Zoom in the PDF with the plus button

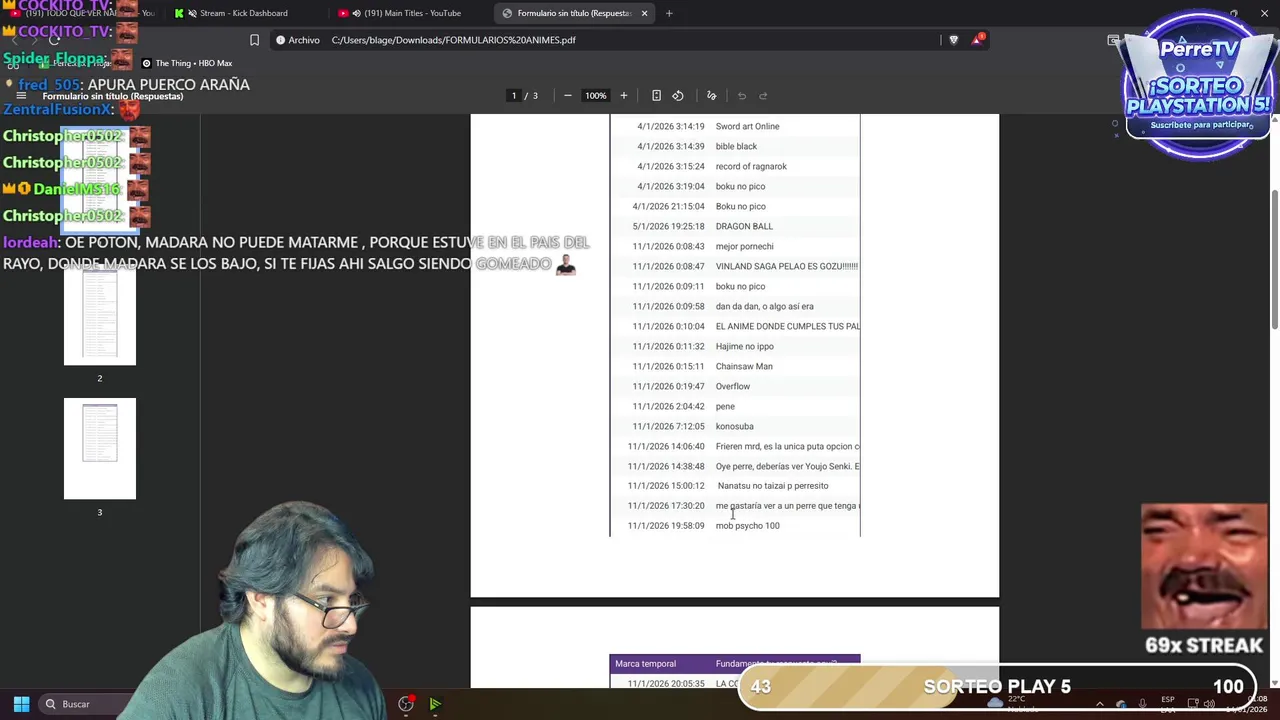coord(623,96)
